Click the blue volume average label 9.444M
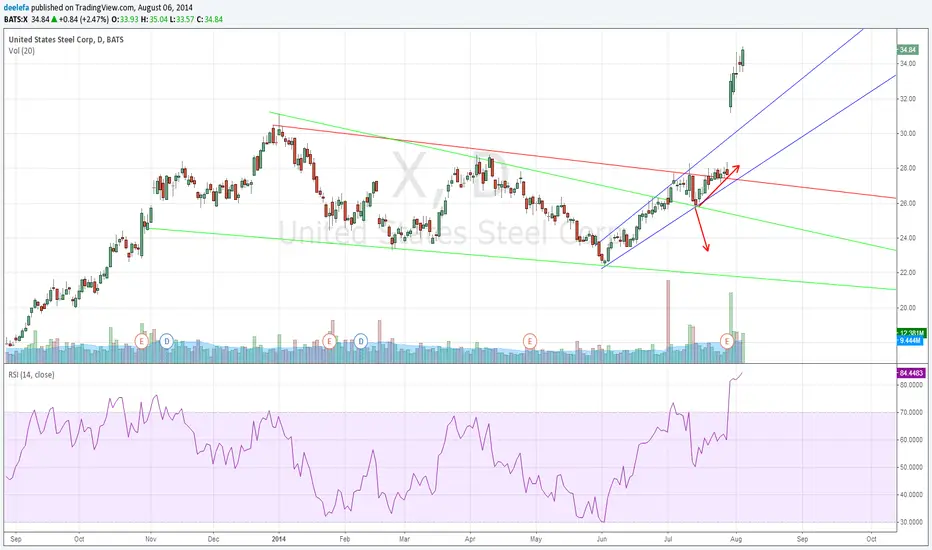Viewport: 932px width, 550px height. [x=910, y=340]
